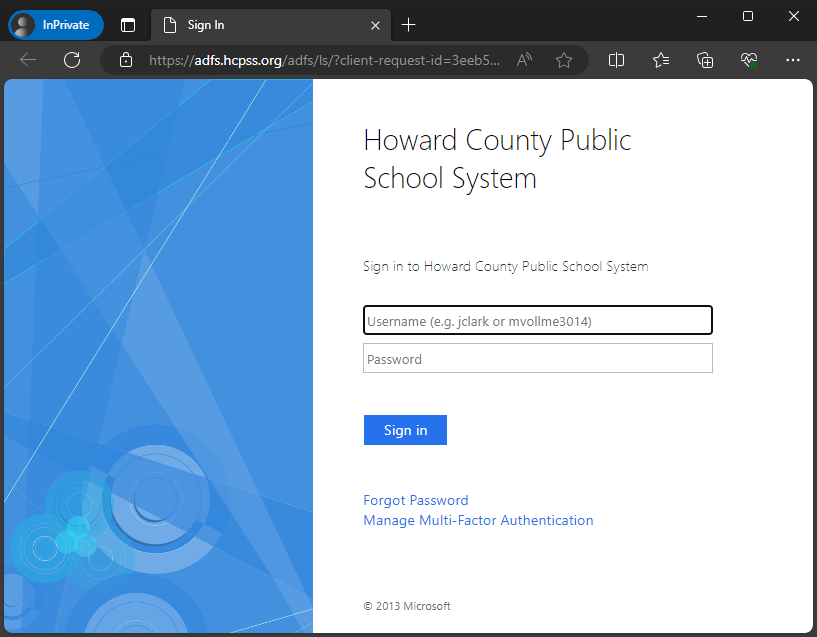Screen dimensions: 817x637
Task: Open the Forgot Password link
Action: [x=415, y=500]
